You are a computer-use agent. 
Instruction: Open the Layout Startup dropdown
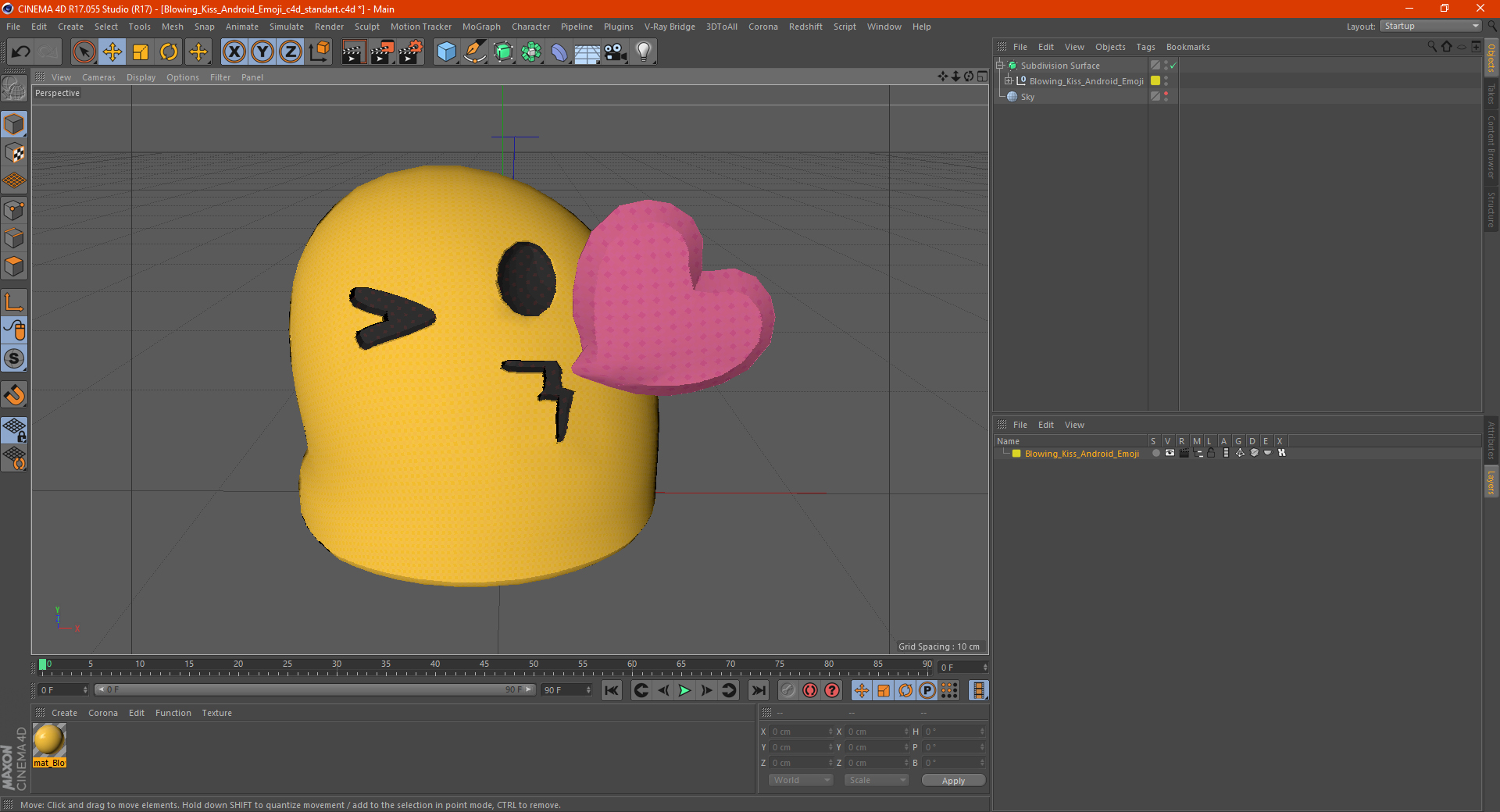(x=1430, y=26)
